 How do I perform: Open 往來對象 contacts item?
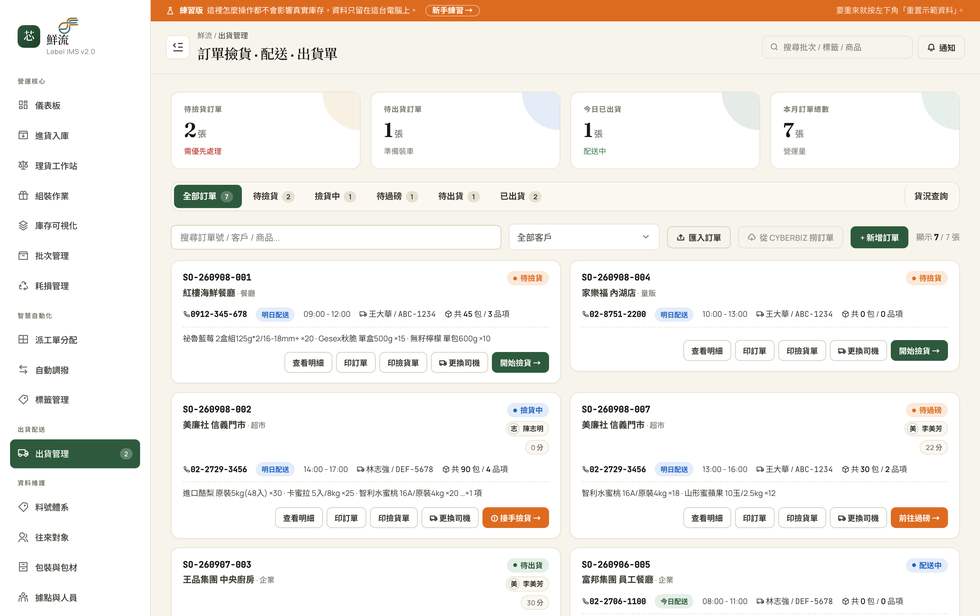[75, 537]
